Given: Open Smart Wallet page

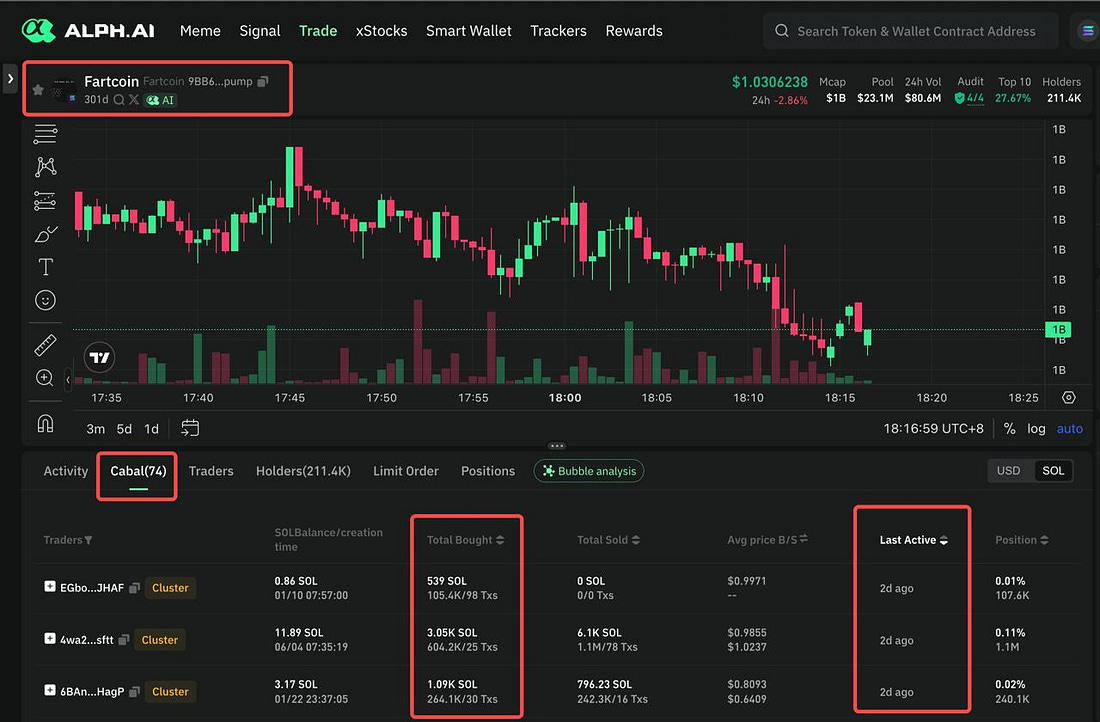Looking at the screenshot, I should (469, 31).
